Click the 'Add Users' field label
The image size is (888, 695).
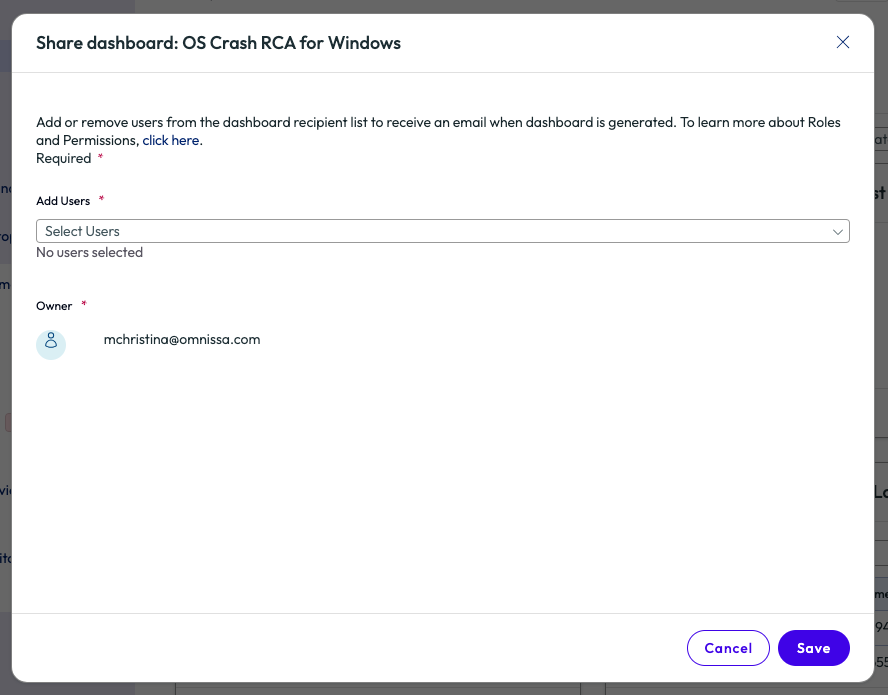63,201
